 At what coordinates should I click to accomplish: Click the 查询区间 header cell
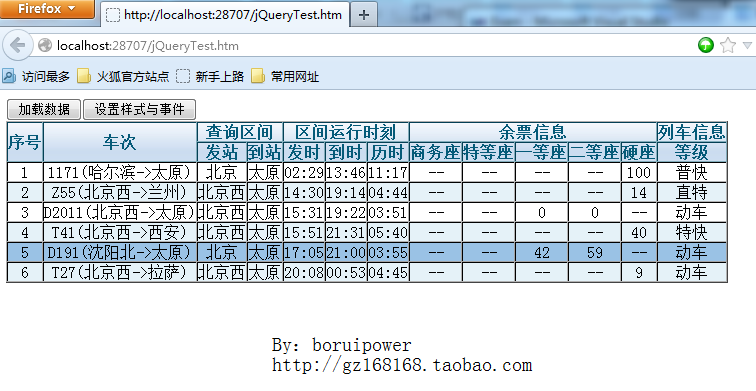click(240, 132)
